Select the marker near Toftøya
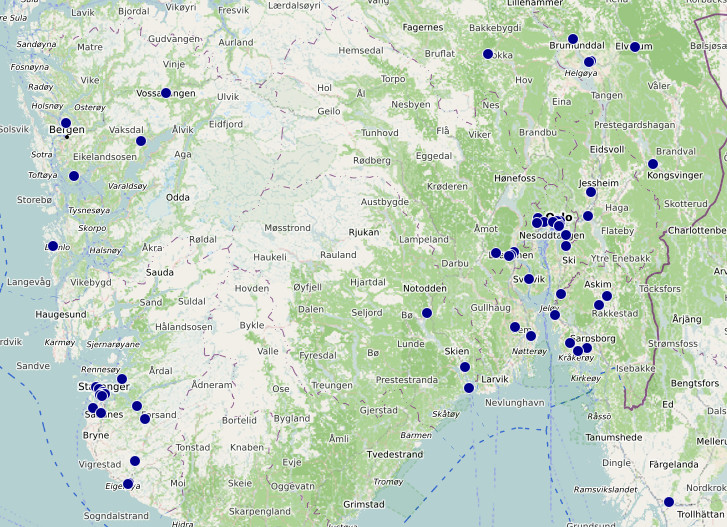This screenshot has height=527, width=727. [x=73, y=176]
